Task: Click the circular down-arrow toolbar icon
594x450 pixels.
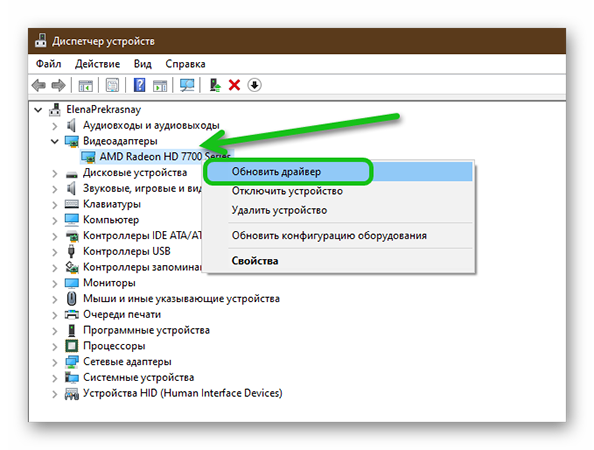Action: pos(254,85)
